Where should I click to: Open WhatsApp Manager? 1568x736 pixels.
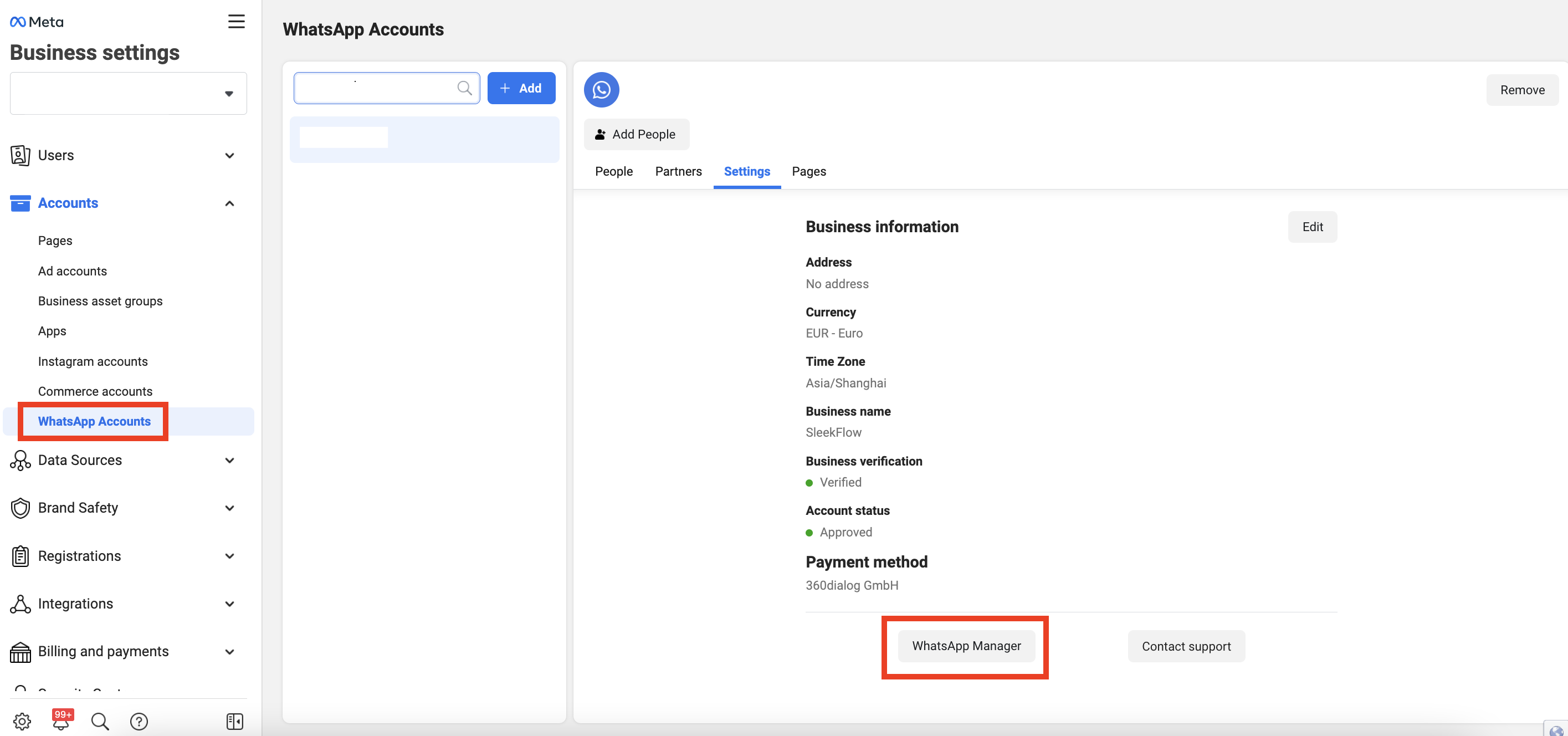pyautogui.click(x=966, y=646)
